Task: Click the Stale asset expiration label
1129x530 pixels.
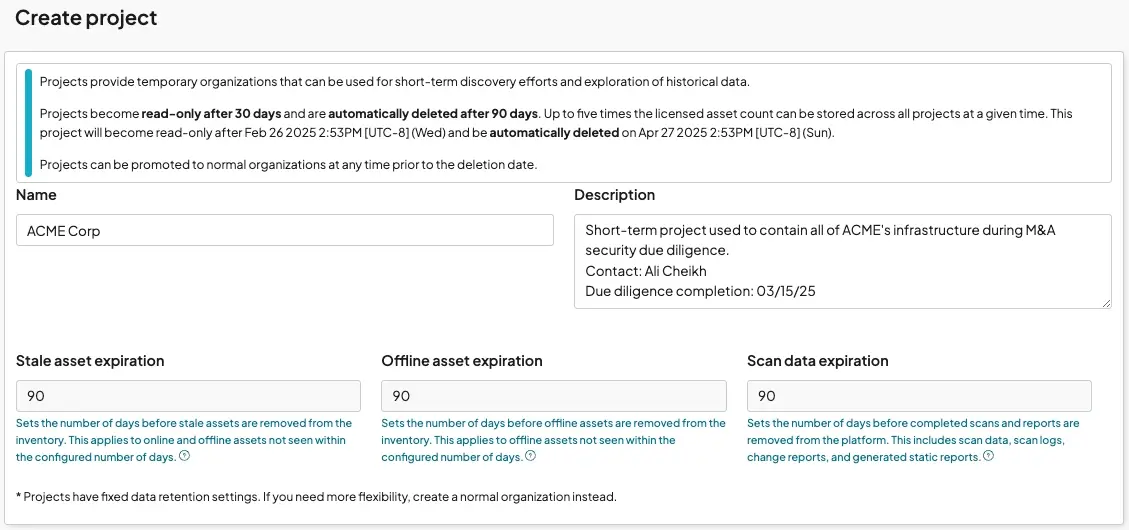Action: [x=90, y=361]
